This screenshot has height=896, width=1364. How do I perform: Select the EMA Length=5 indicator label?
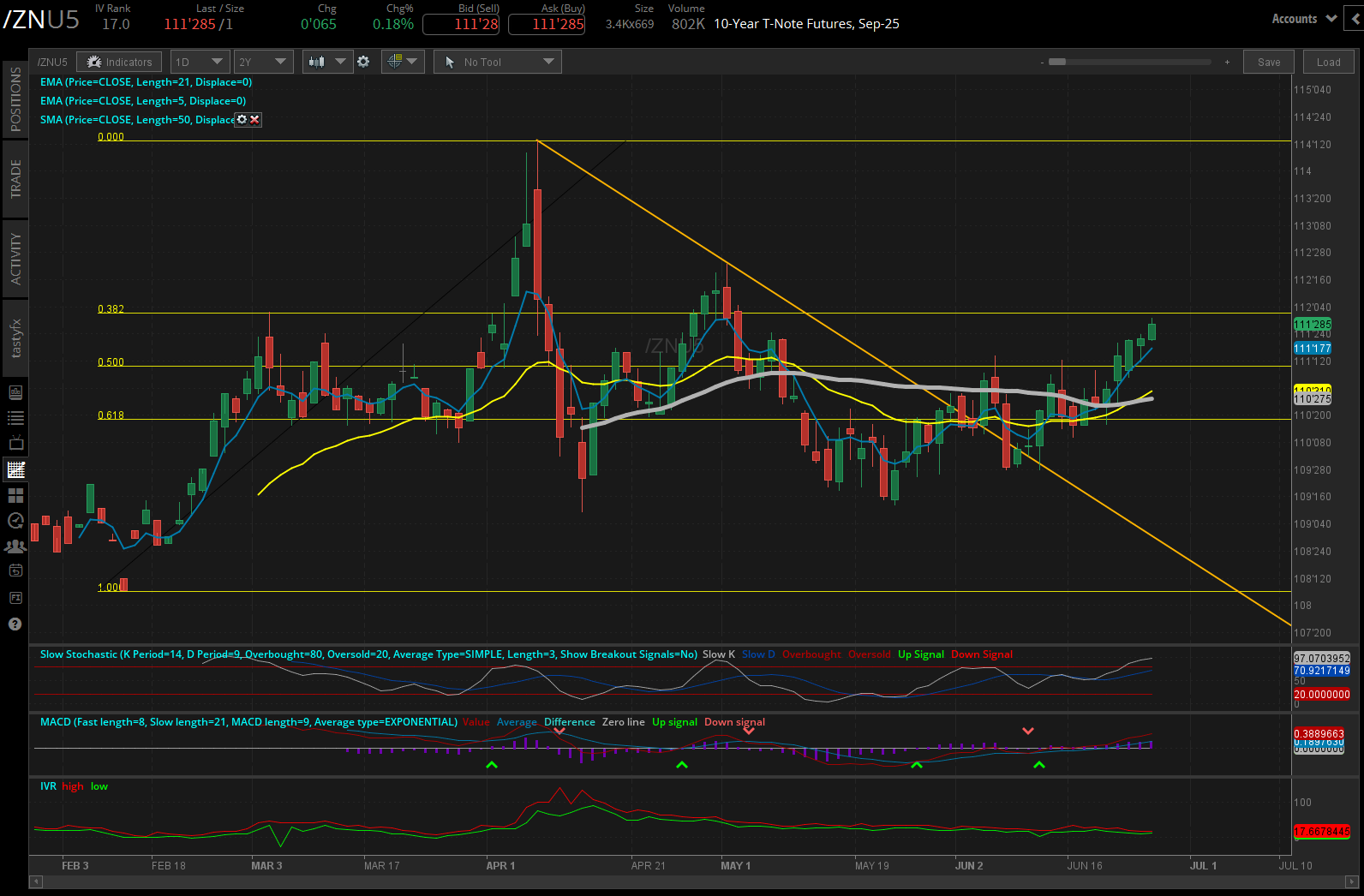point(143,101)
